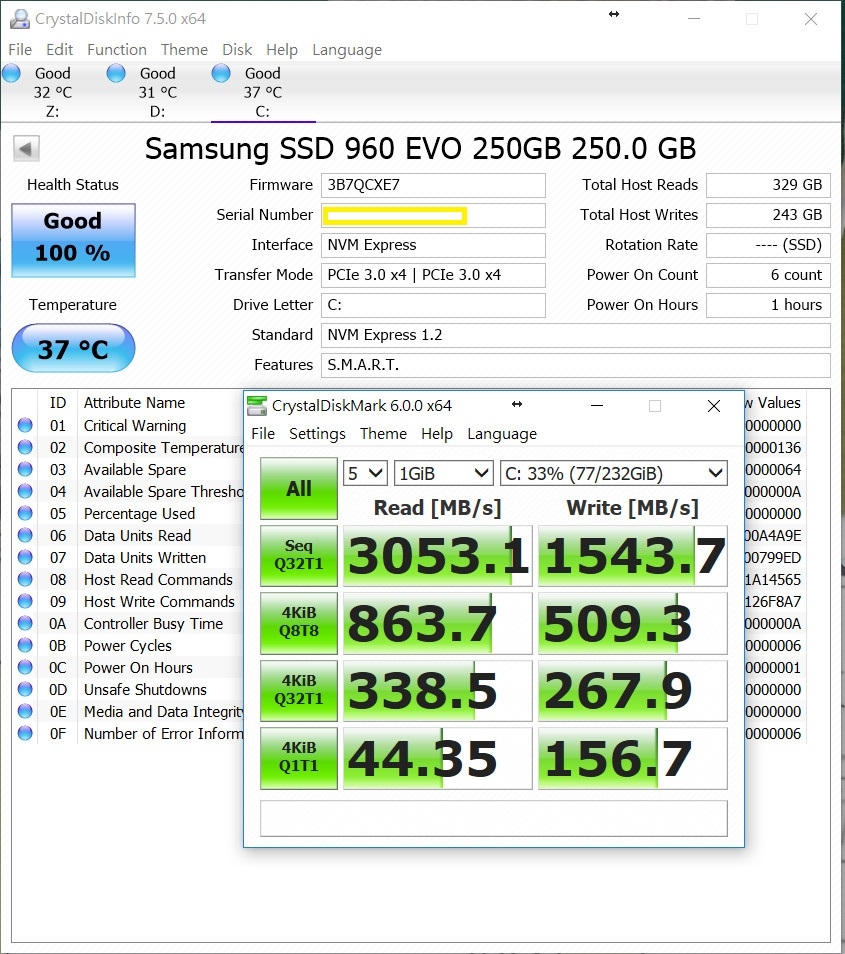845x954 pixels.
Task: Open CrystalDiskInfo Function menu
Action: pyautogui.click(x=117, y=50)
